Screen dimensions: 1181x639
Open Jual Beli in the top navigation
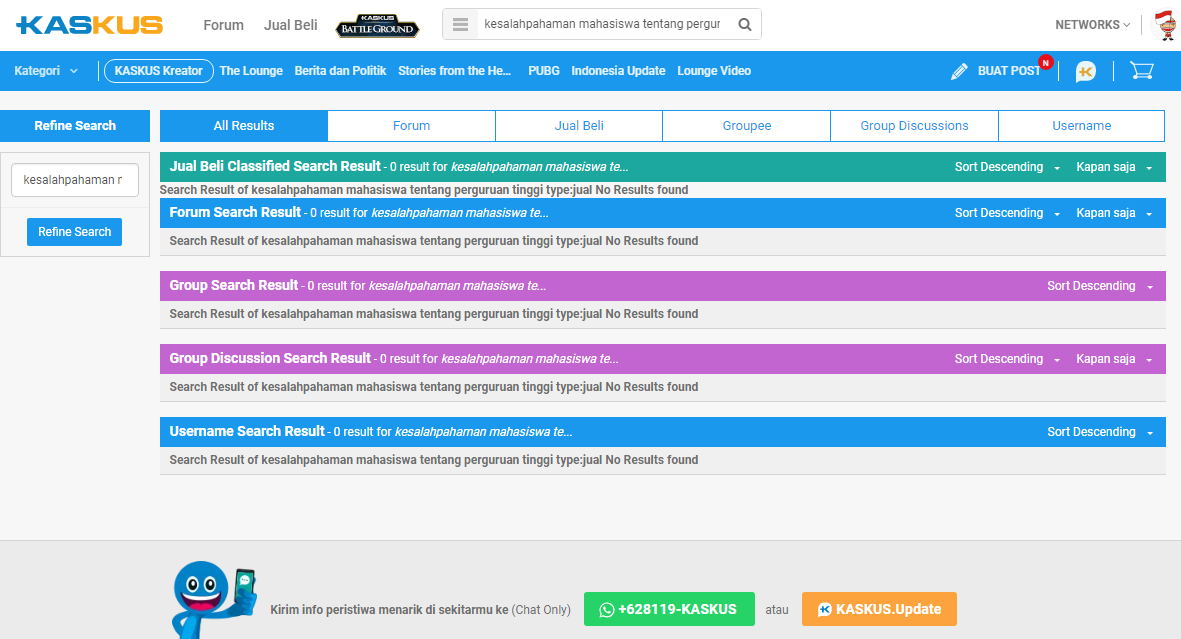click(291, 25)
